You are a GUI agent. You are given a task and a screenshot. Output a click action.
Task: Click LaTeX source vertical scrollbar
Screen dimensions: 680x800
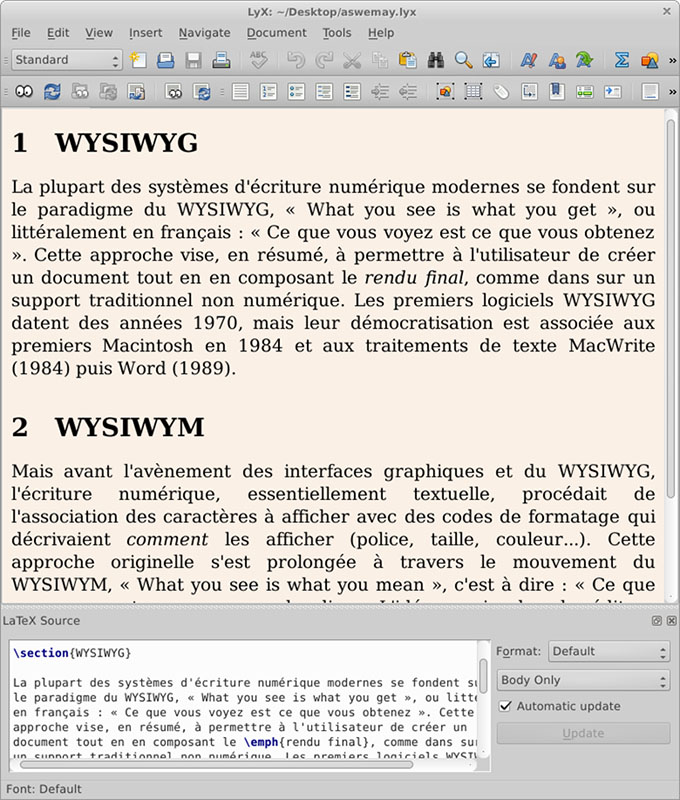coord(484,676)
